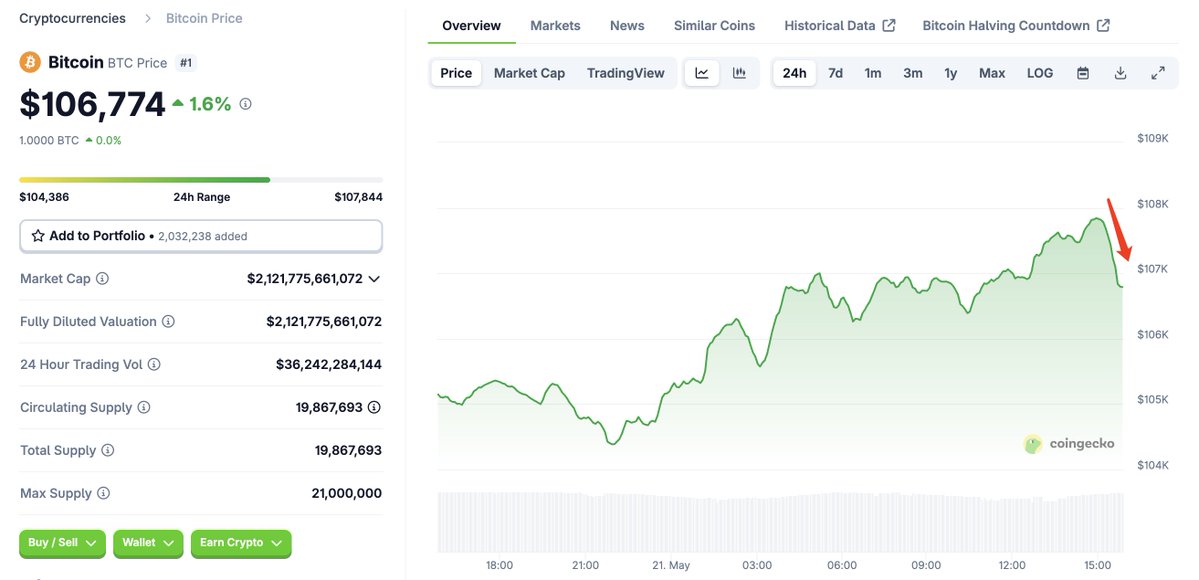This screenshot has height=580, width=1199.
Task: Open the calendar date range picker
Action: coord(1083,73)
